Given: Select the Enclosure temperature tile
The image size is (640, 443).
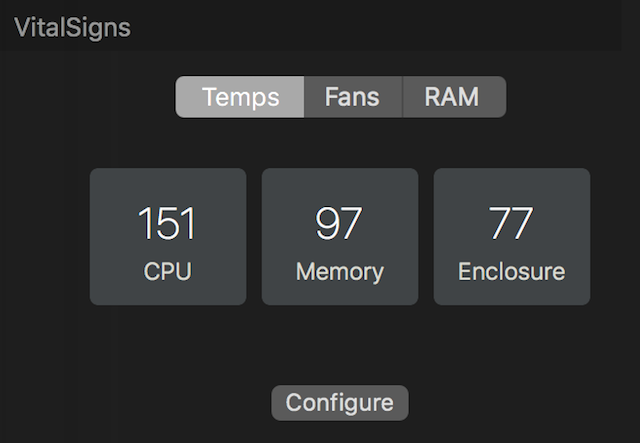Looking at the screenshot, I should tap(512, 236).
